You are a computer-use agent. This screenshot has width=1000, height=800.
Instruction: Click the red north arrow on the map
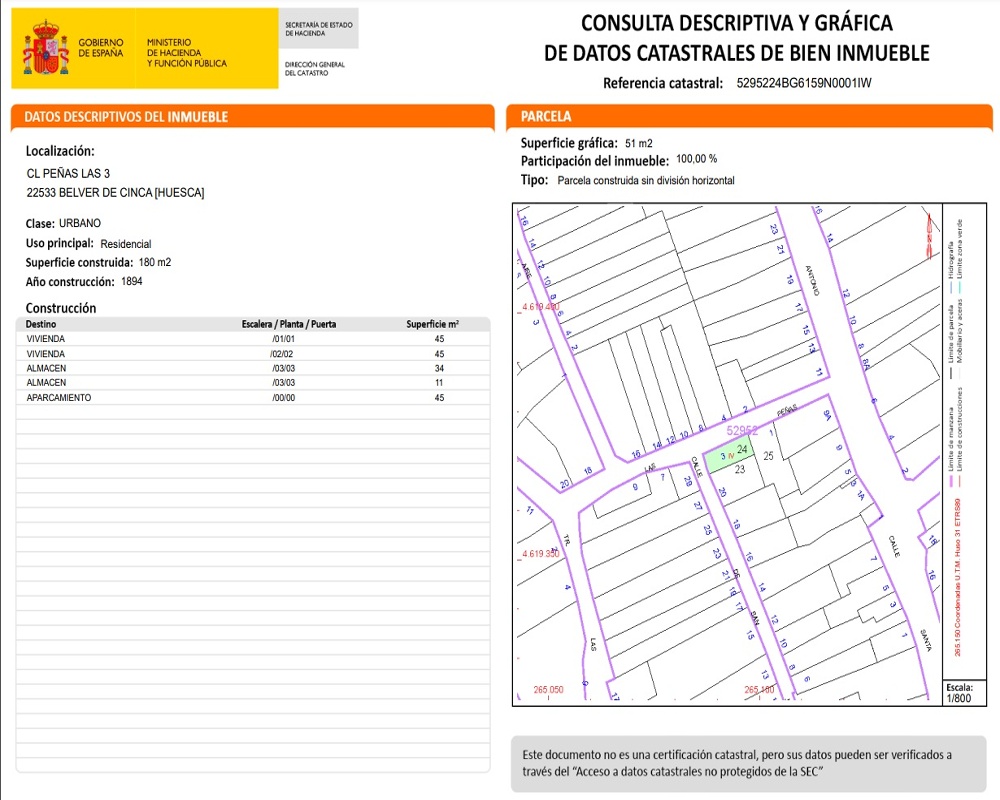(930, 236)
